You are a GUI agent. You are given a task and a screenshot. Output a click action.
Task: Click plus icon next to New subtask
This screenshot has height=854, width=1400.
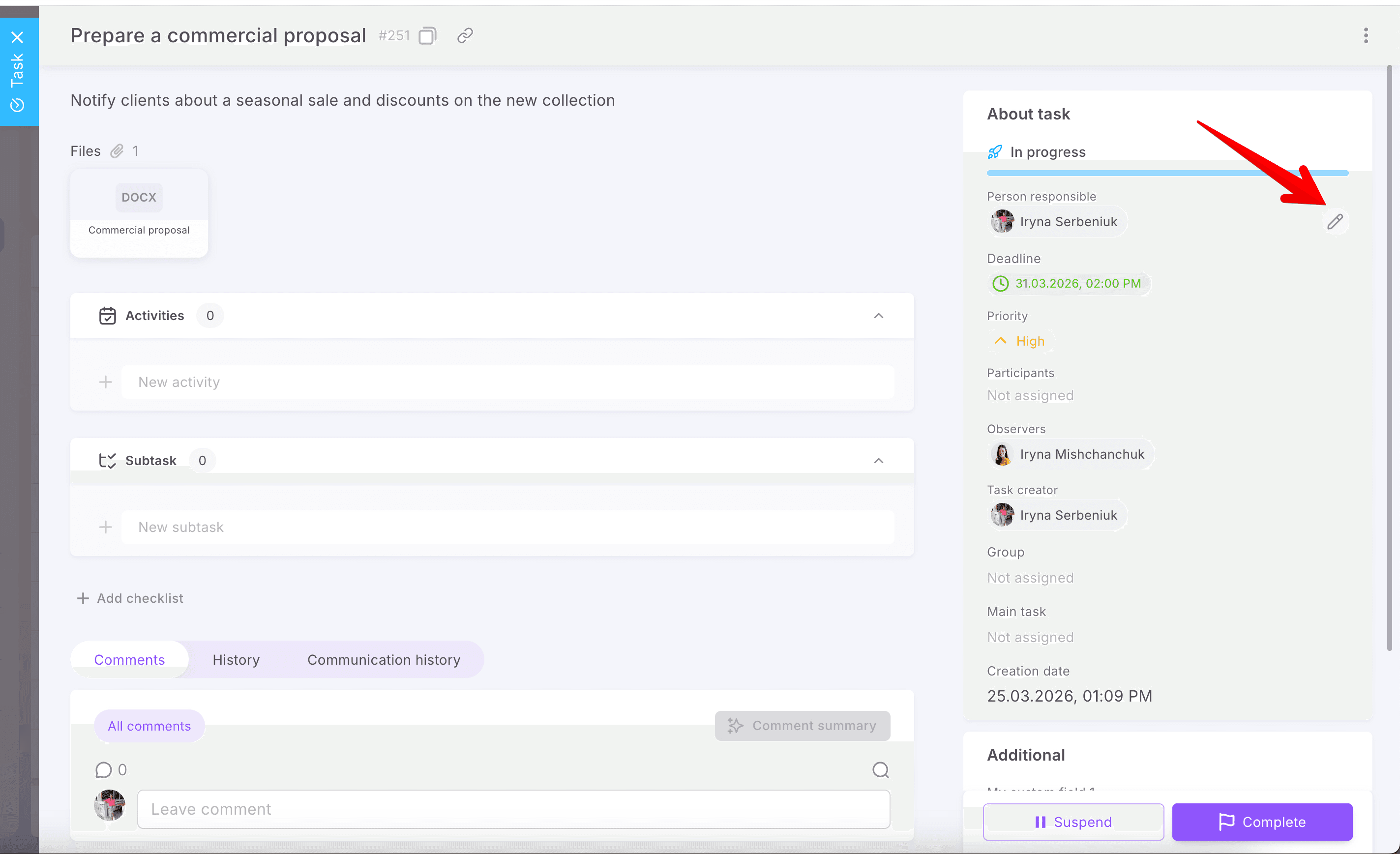[106, 527]
